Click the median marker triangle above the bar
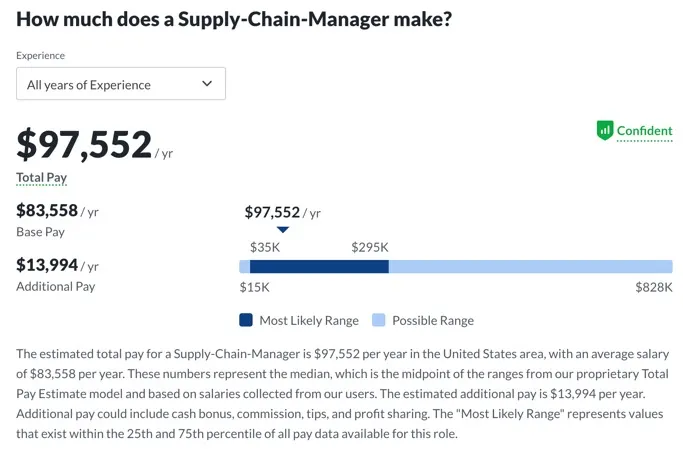The image size is (683, 449). [x=283, y=230]
